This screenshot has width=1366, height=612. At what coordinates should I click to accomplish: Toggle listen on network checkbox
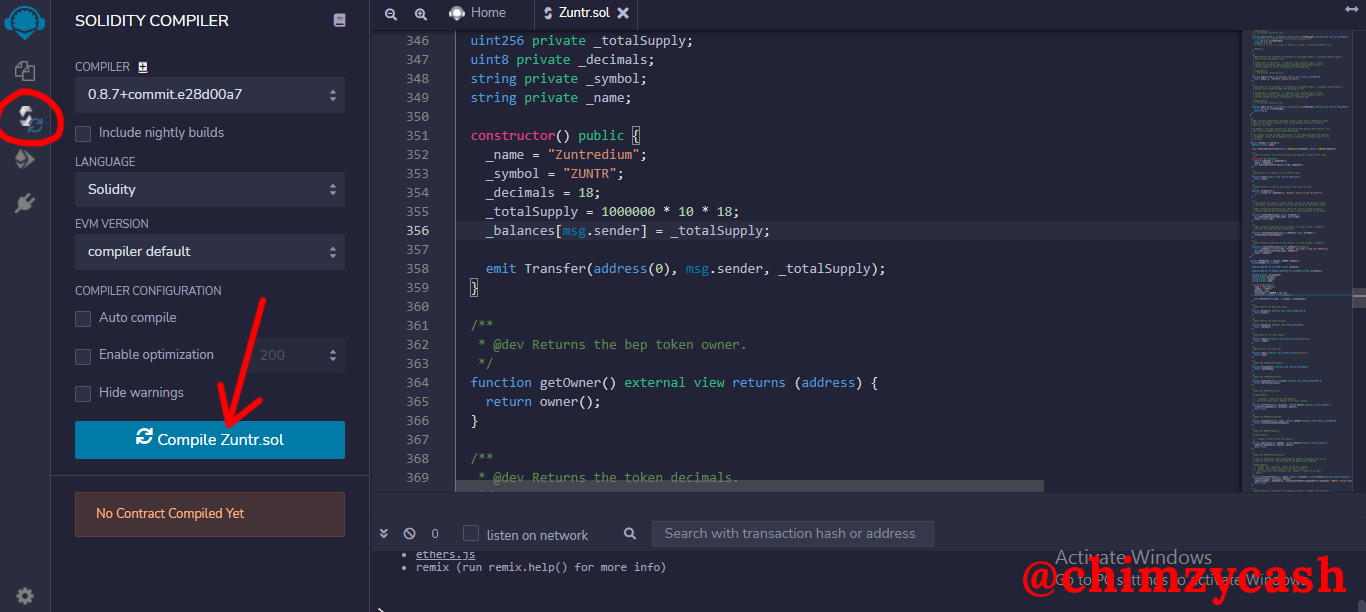471,534
